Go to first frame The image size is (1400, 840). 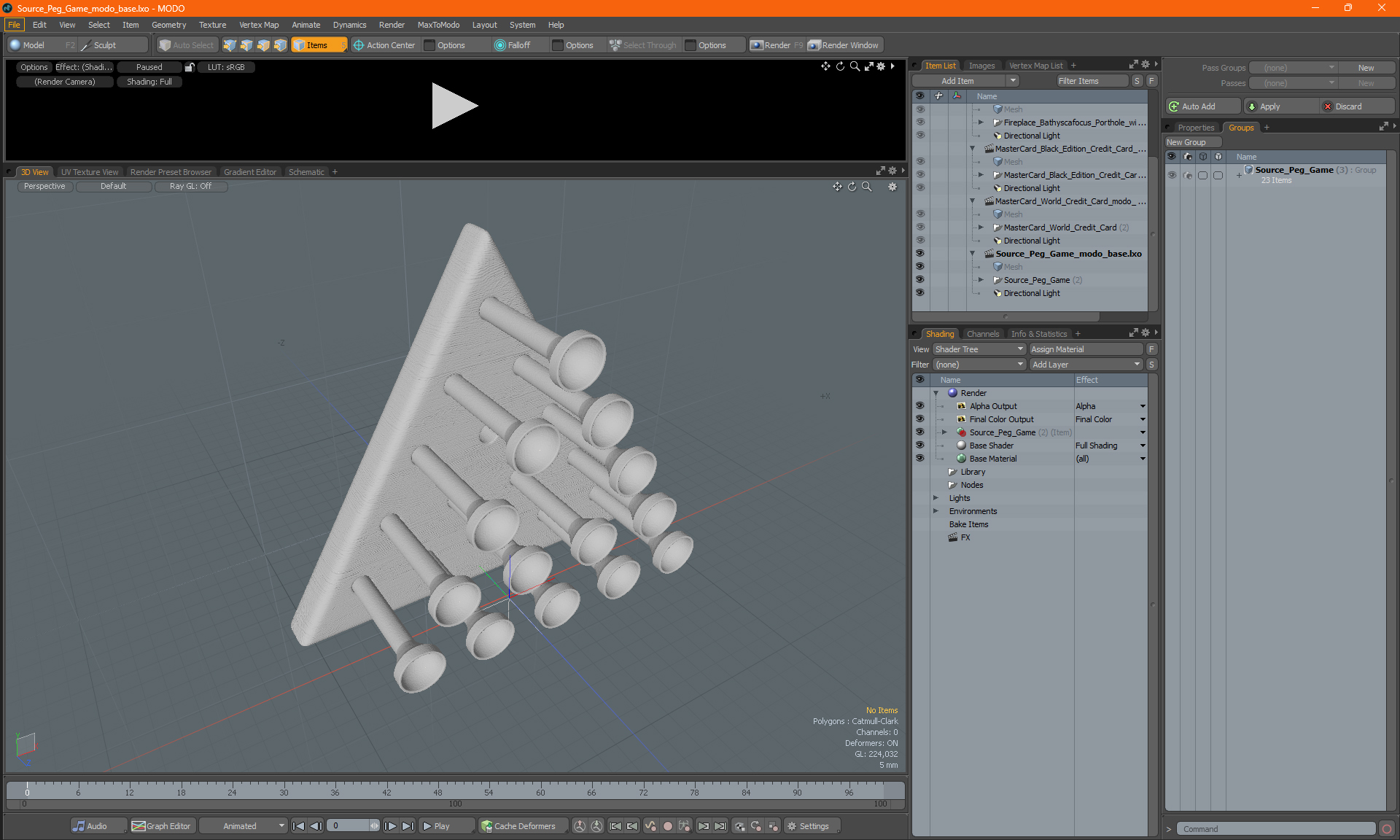click(x=298, y=826)
